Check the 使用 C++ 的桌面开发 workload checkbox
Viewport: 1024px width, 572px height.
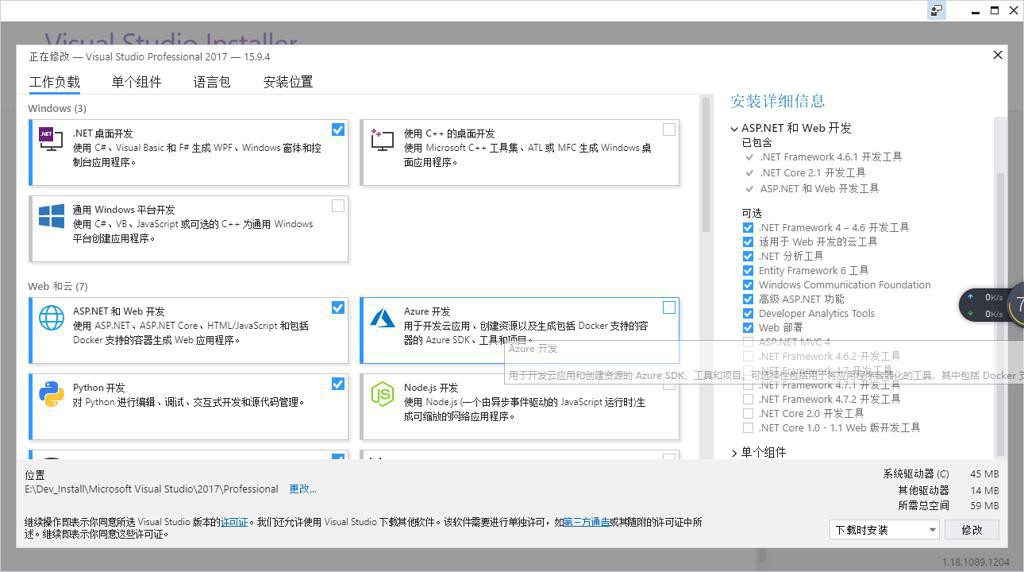coord(669,129)
